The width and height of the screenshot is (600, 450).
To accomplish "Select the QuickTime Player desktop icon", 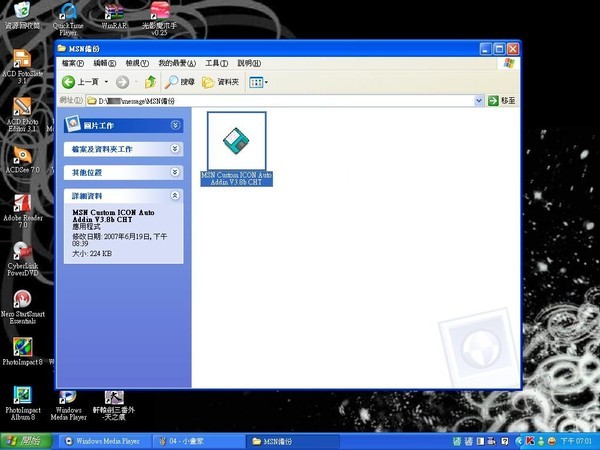I will [68, 18].
